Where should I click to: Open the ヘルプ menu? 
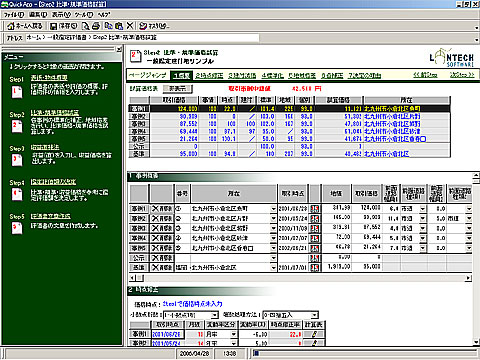click(x=104, y=15)
